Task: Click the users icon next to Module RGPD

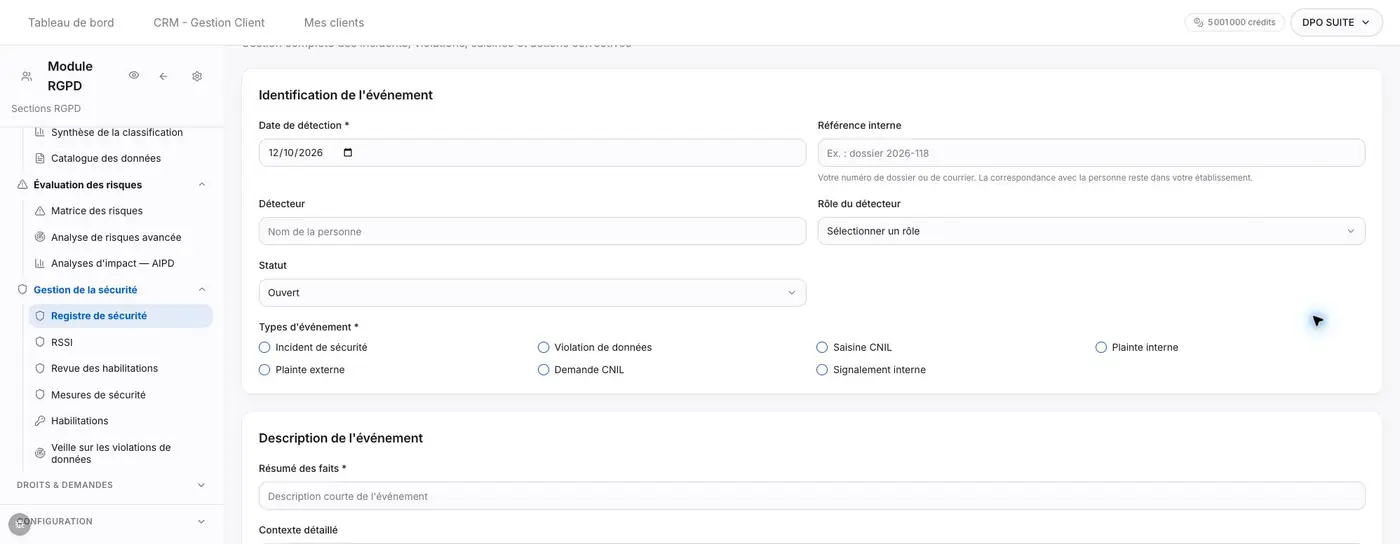Action: 26,76
